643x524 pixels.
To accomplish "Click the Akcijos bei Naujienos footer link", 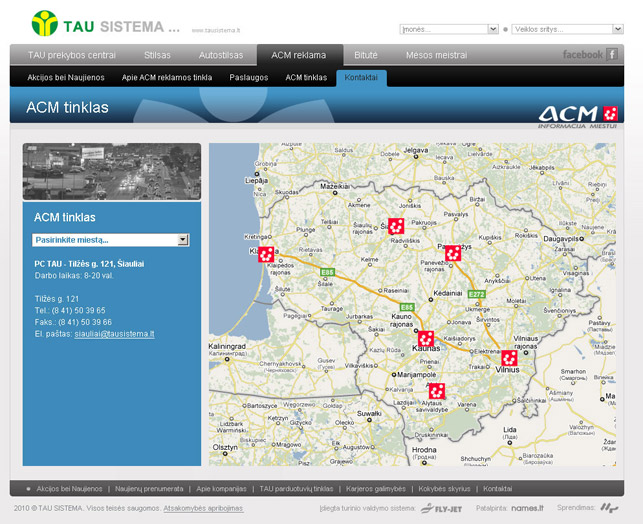I will (x=69, y=489).
